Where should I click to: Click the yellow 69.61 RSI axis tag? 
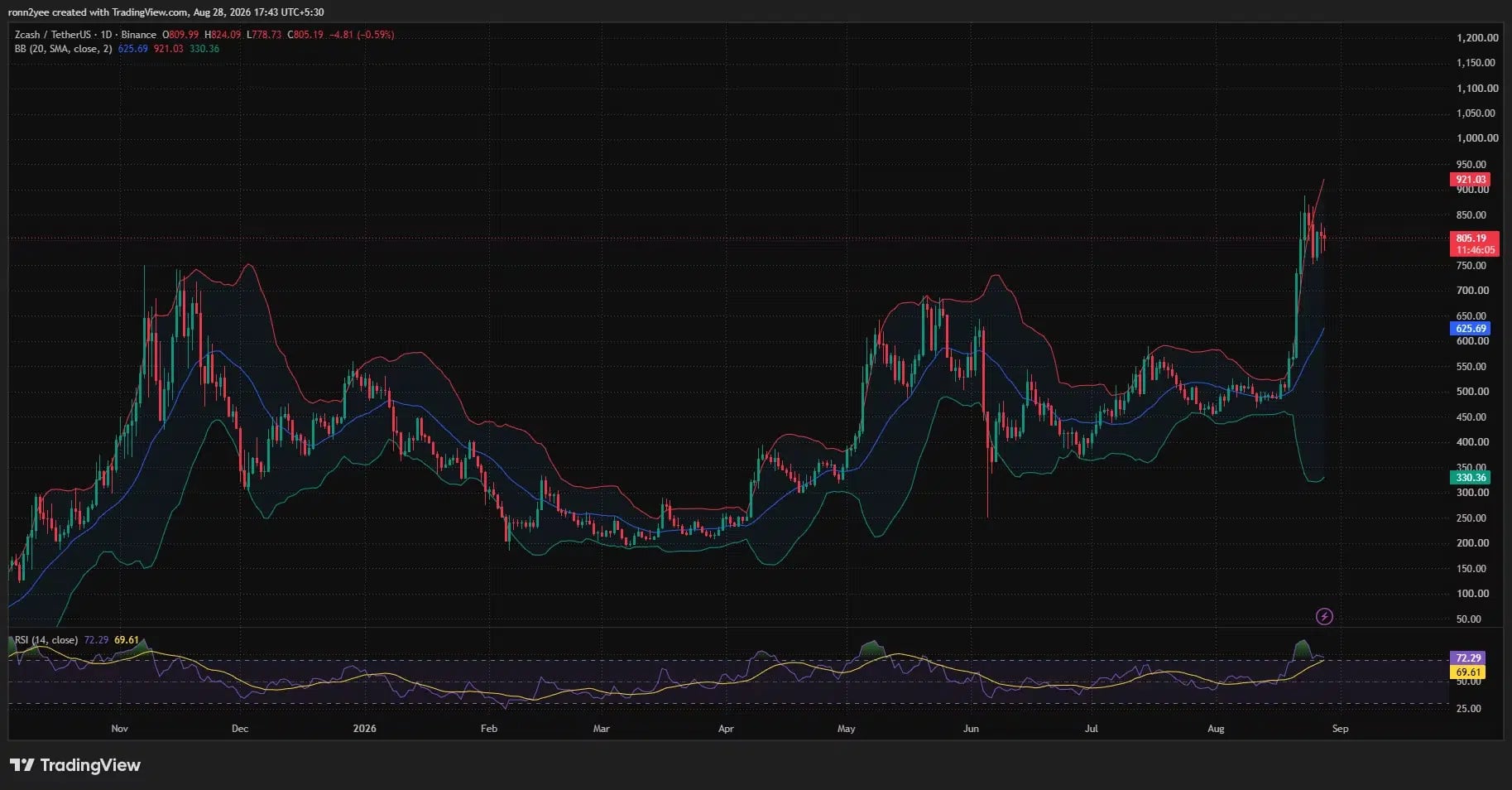pyautogui.click(x=1468, y=672)
